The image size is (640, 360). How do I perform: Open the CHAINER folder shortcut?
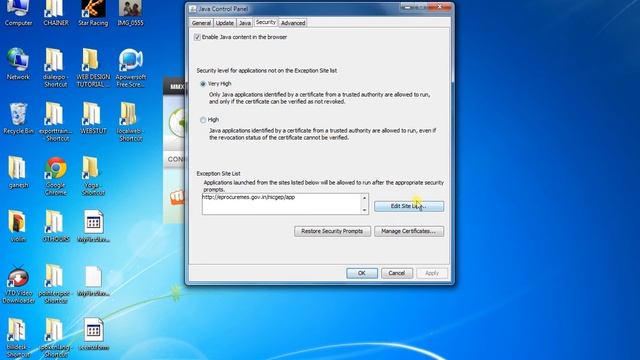tap(56, 13)
